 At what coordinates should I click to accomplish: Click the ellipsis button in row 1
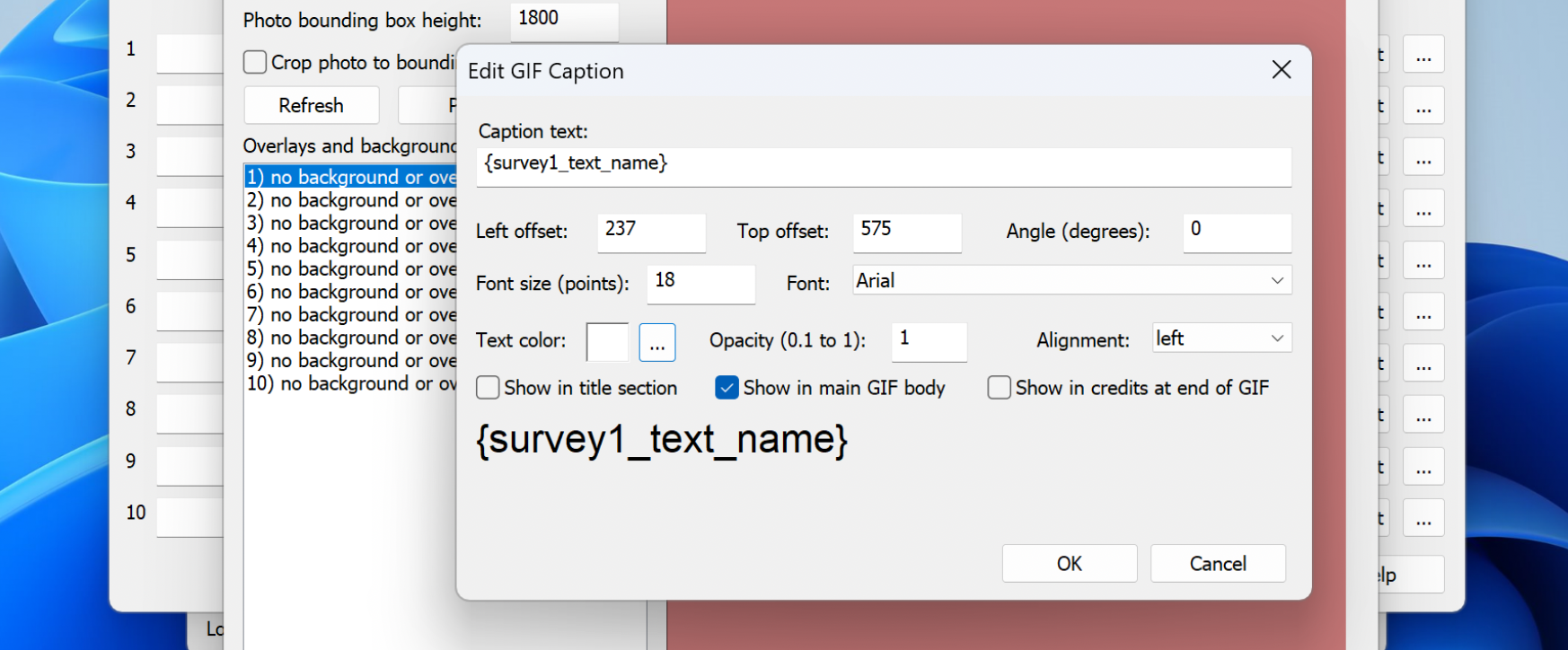[x=1423, y=55]
